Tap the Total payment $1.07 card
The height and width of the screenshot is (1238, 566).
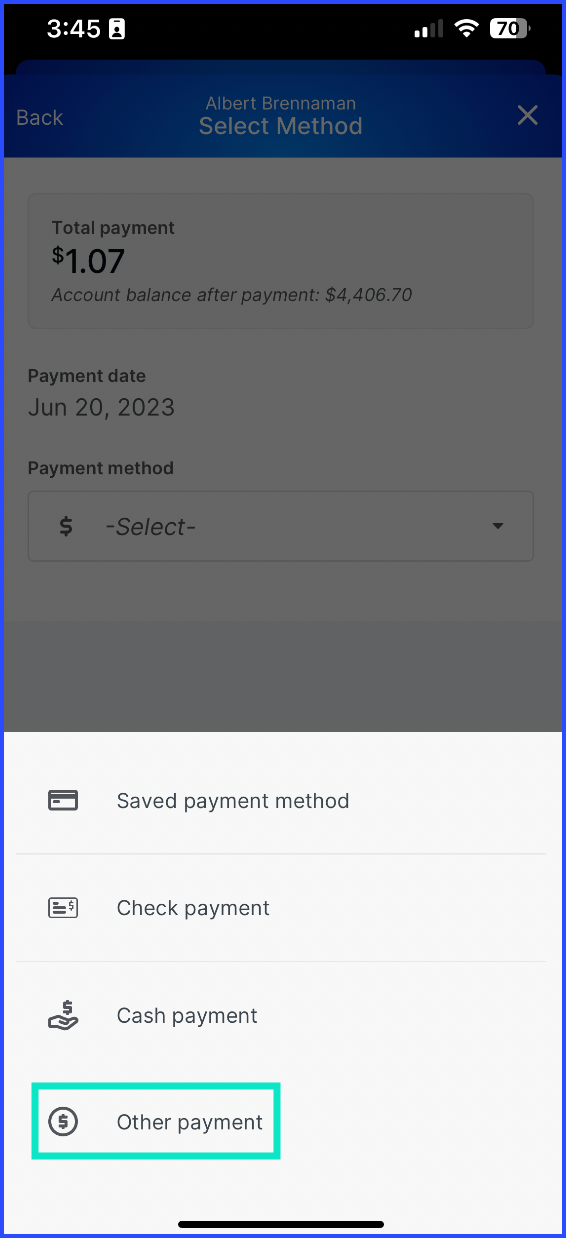pyautogui.click(x=281, y=261)
